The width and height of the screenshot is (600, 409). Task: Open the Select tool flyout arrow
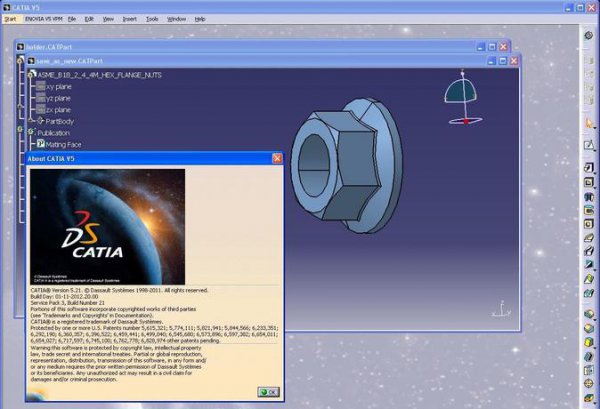pyautogui.click(x=594, y=128)
